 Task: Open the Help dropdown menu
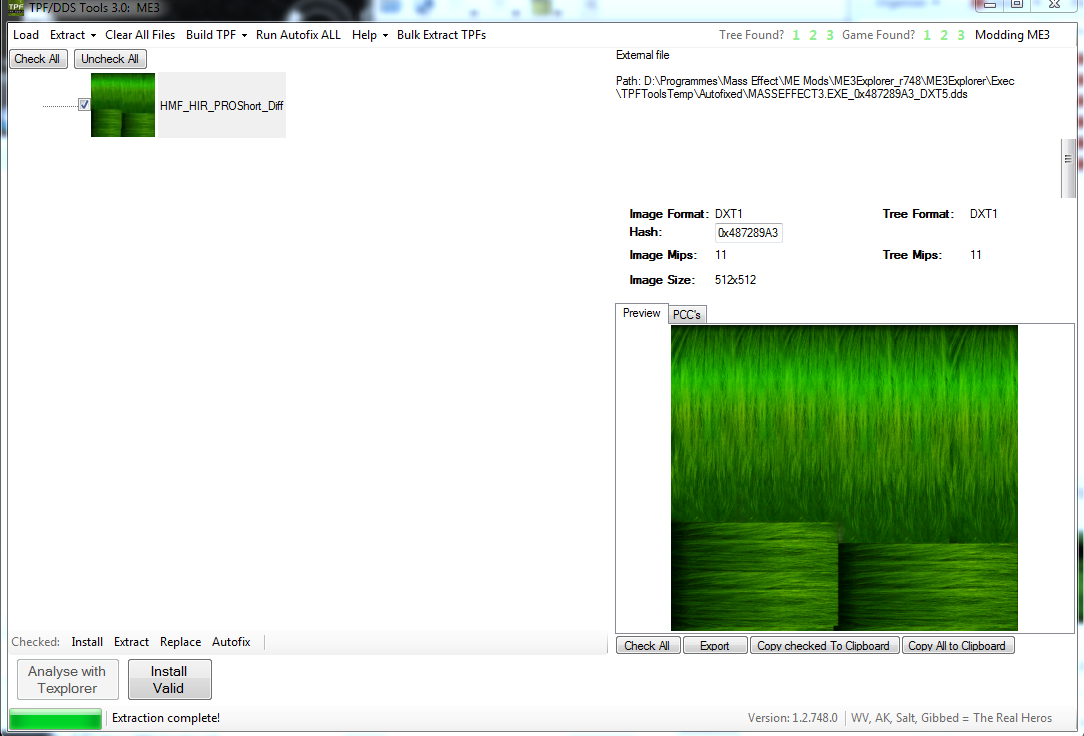369,35
